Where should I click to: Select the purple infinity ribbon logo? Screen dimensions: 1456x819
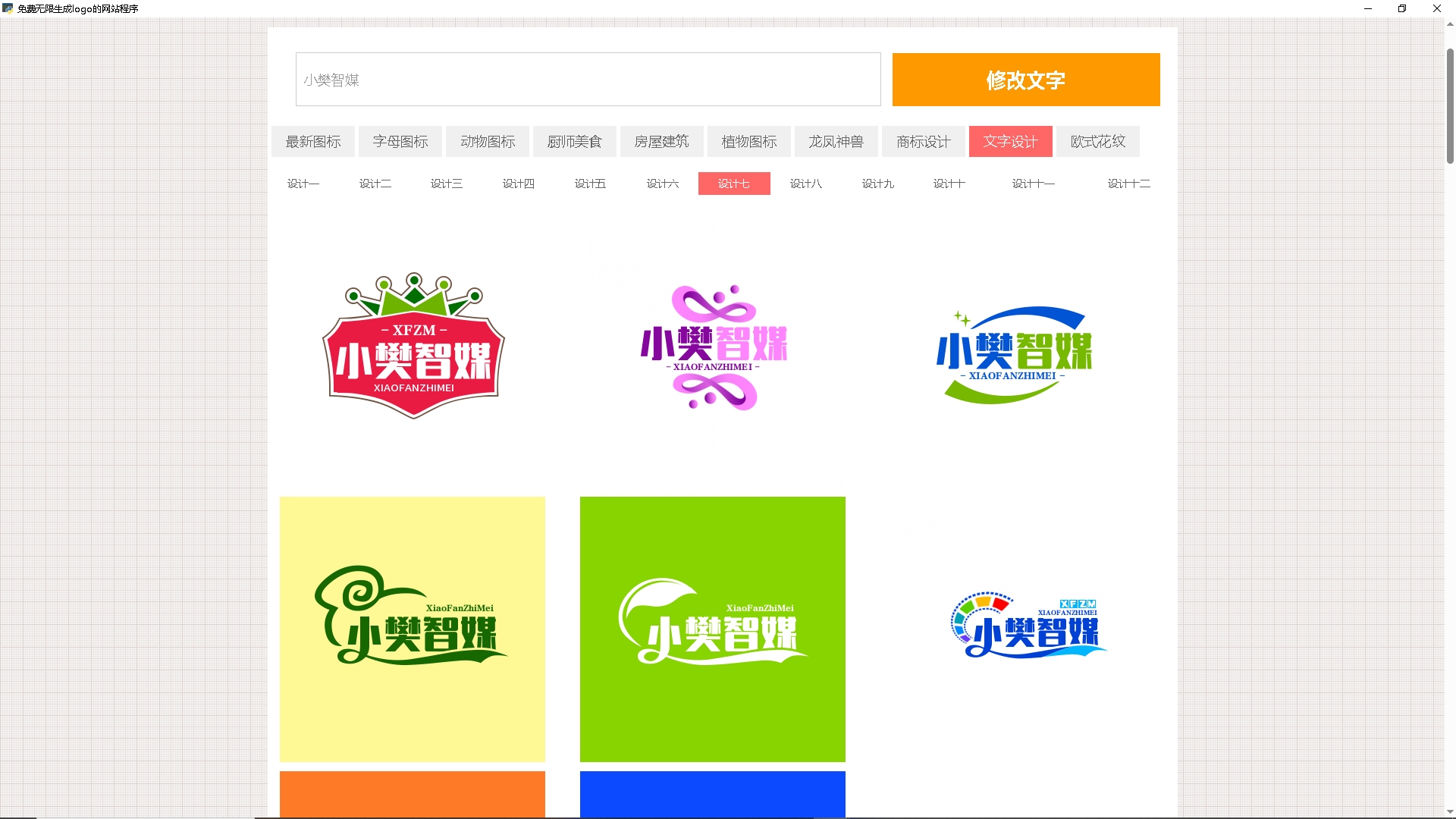[713, 347]
